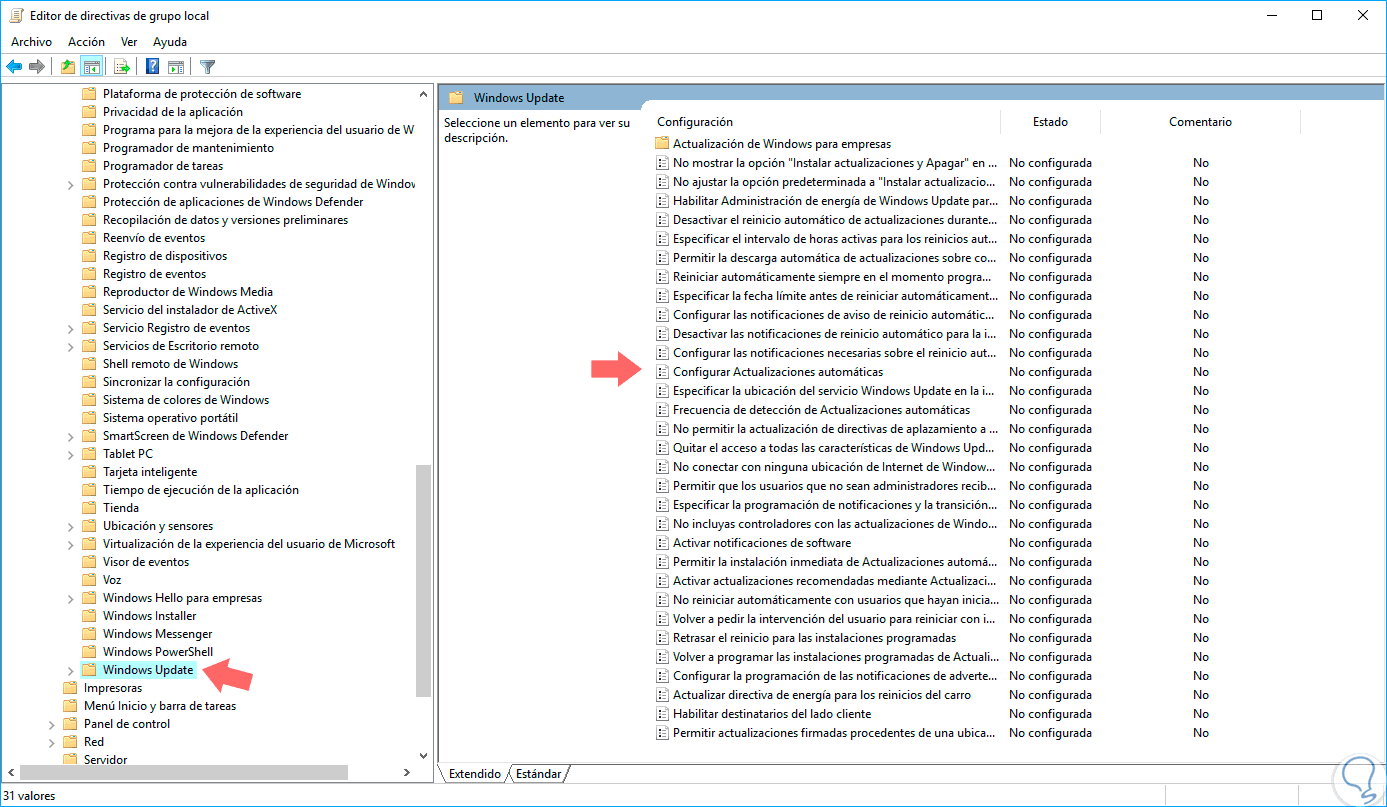
Task: Click the tree pane's scroll-right arrow
Action: pyautogui.click(x=407, y=773)
